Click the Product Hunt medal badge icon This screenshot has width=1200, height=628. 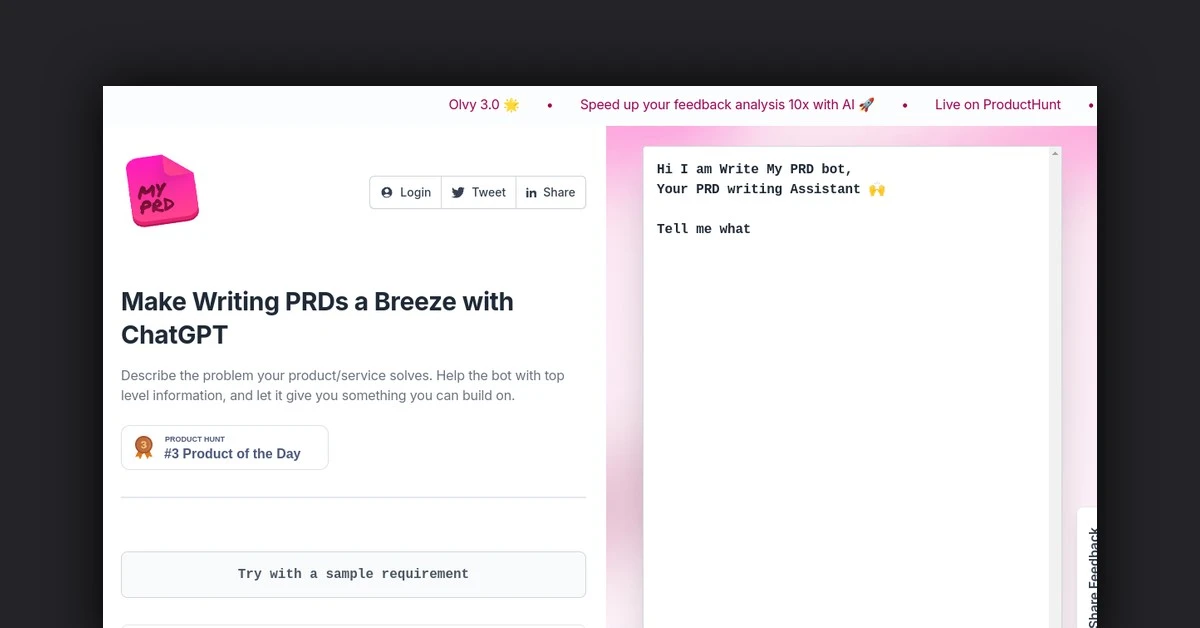pos(143,447)
